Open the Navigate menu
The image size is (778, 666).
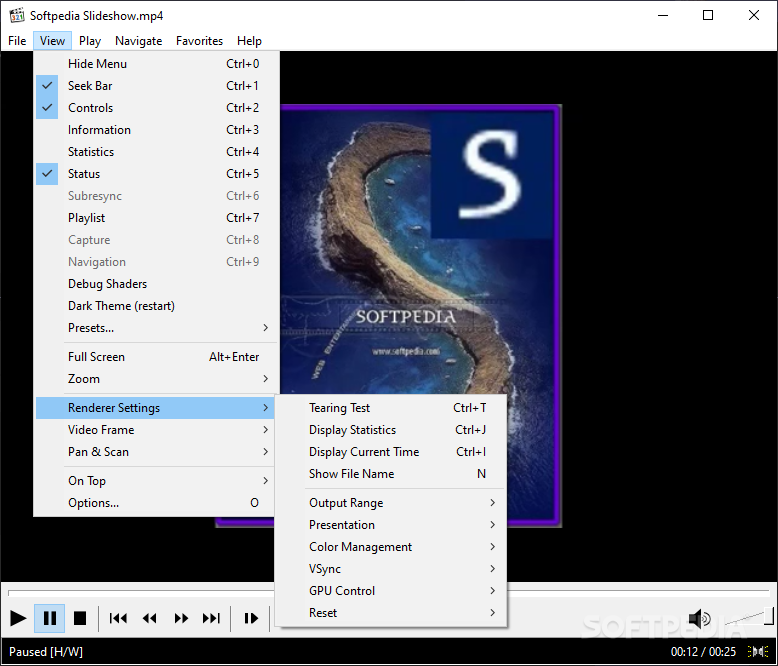coord(138,41)
